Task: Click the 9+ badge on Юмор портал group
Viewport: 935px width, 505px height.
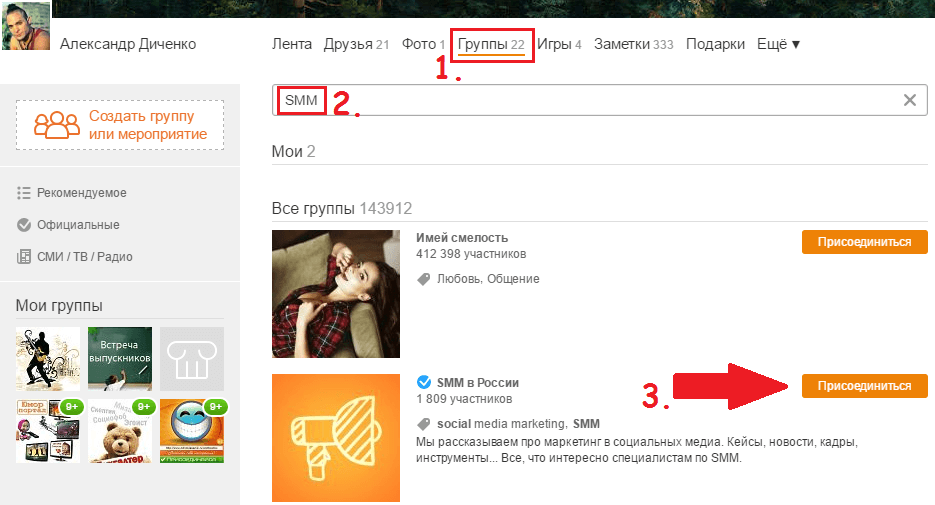Action: (x=72, y=407)
